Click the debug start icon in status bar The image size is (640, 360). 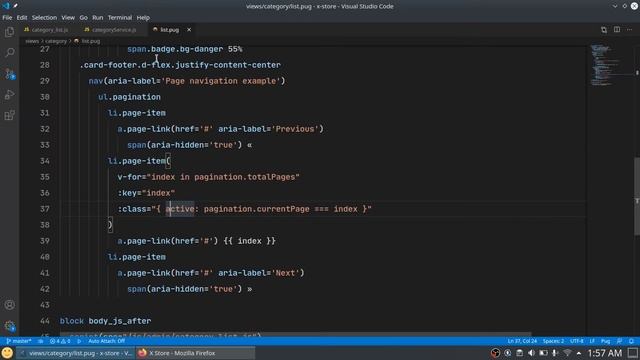(79, 341)
